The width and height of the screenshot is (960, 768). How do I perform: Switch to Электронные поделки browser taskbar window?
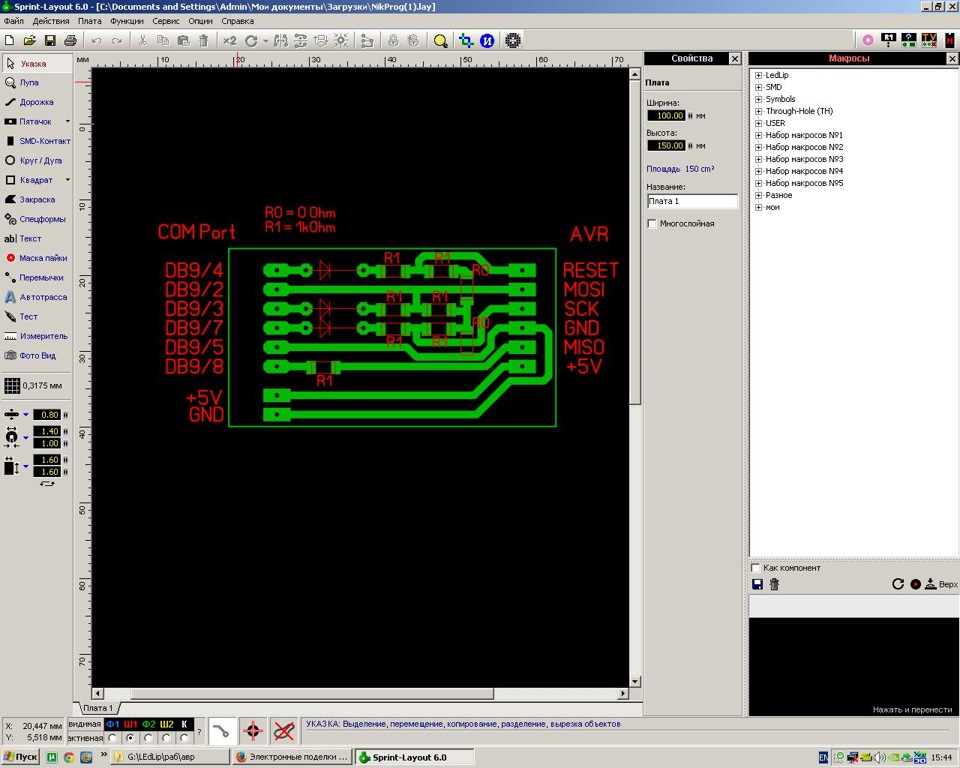click(293, 757)
